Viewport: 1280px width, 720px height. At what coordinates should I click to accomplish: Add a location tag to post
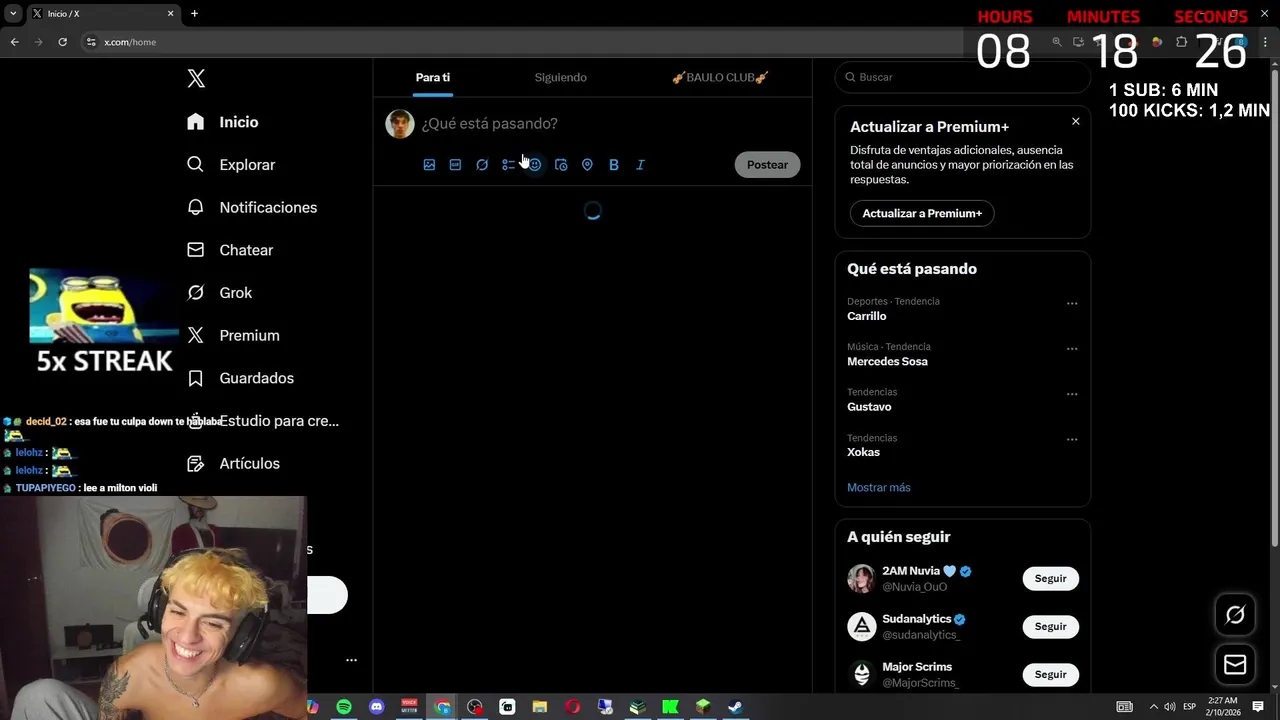click(x=587, y=165)
